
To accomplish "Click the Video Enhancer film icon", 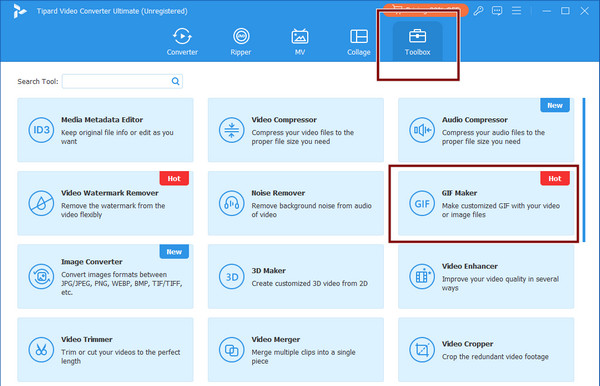I will (422, 277).
